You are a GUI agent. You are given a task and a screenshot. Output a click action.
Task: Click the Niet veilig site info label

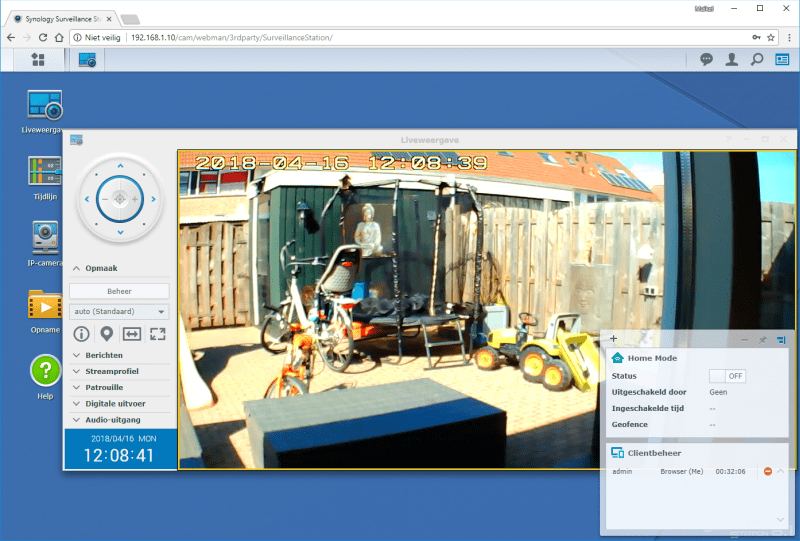pos(97,37)
